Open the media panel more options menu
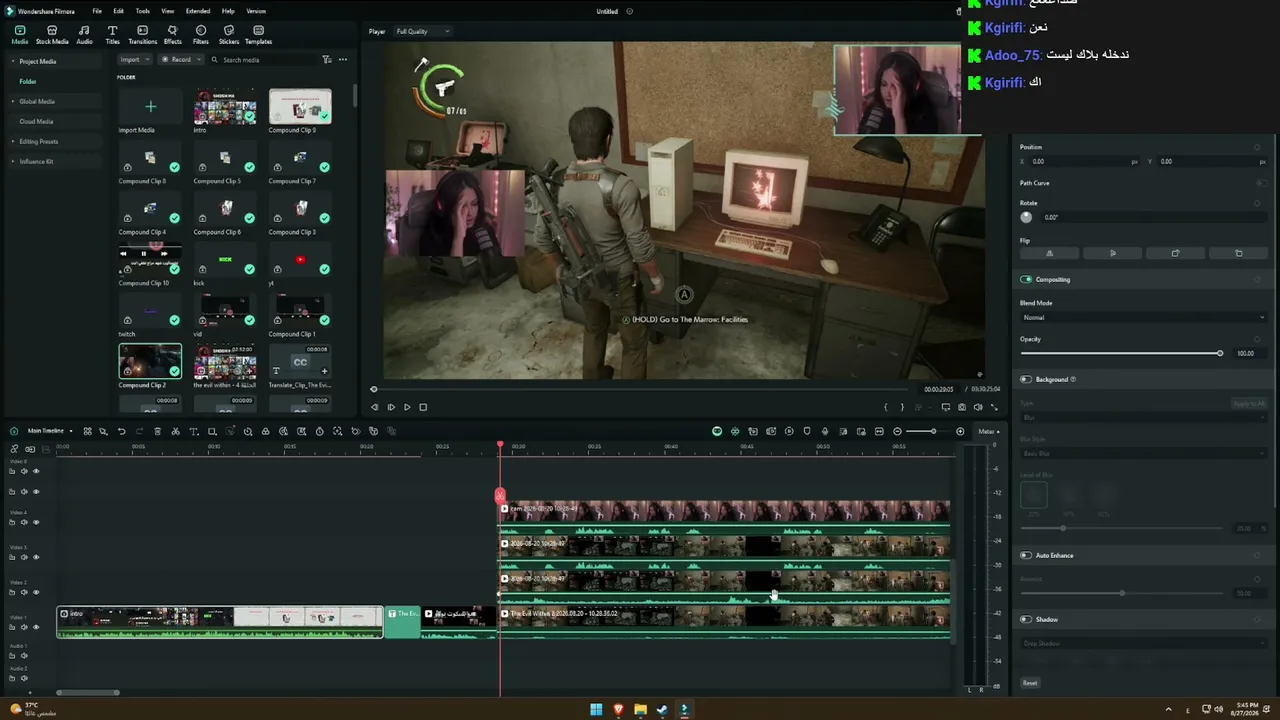Screen dimensions: 1280x720 [343, 60]
